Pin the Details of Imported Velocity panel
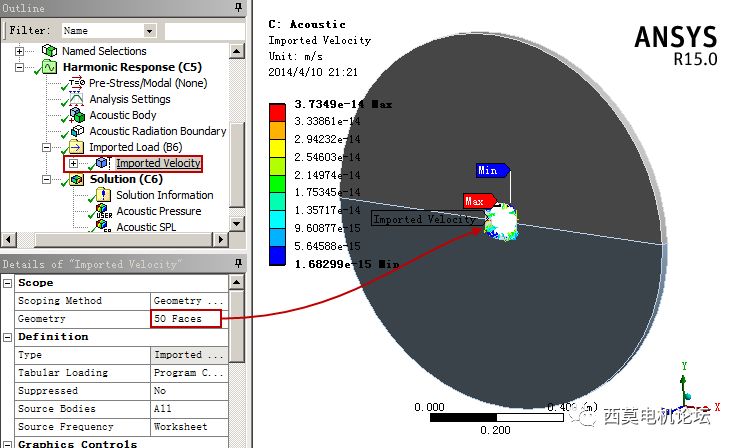 [238, 264]
